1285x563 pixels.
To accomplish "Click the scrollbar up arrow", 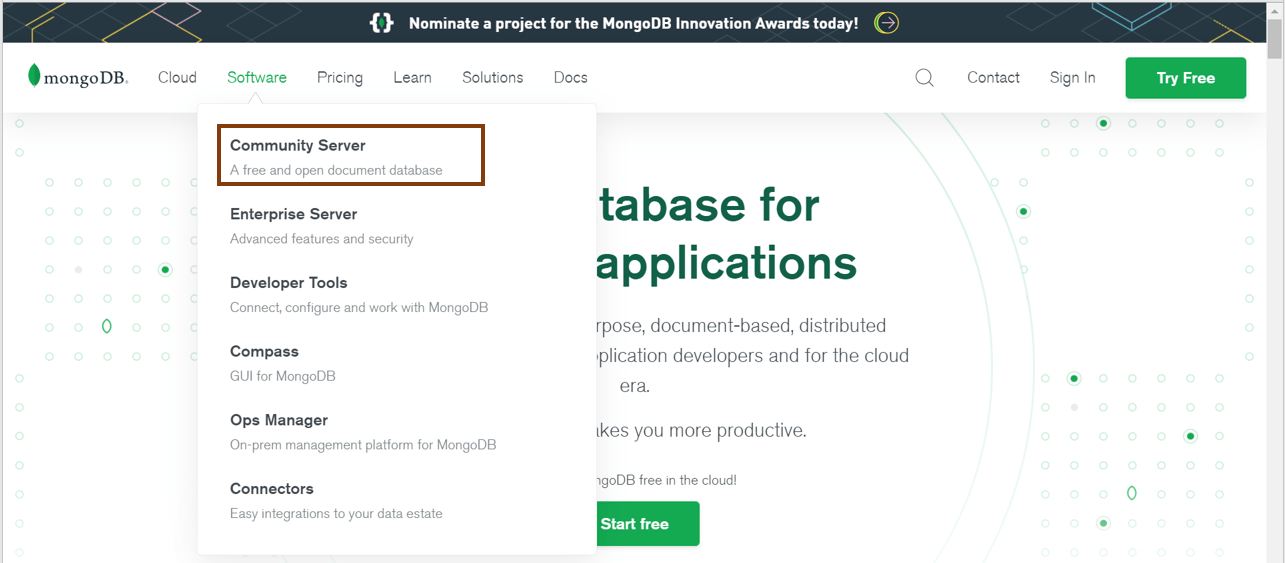I will point(1275,10).
